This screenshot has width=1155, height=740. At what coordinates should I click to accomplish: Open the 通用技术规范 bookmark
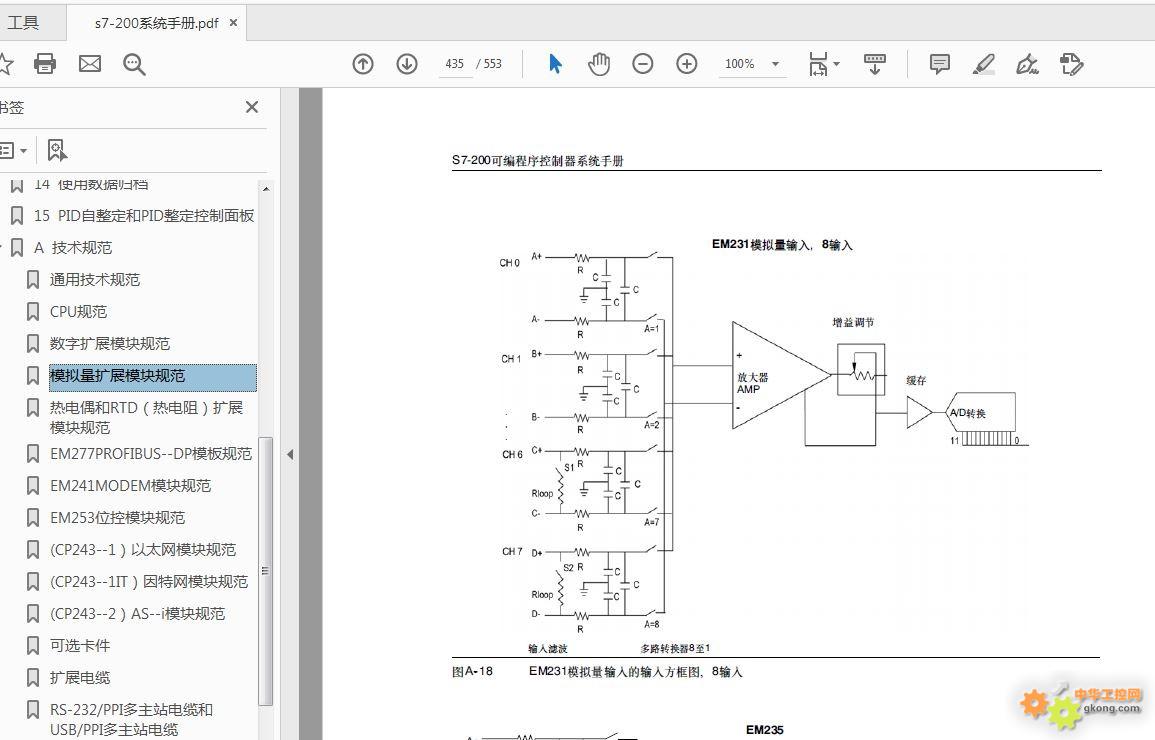(94, 280)
